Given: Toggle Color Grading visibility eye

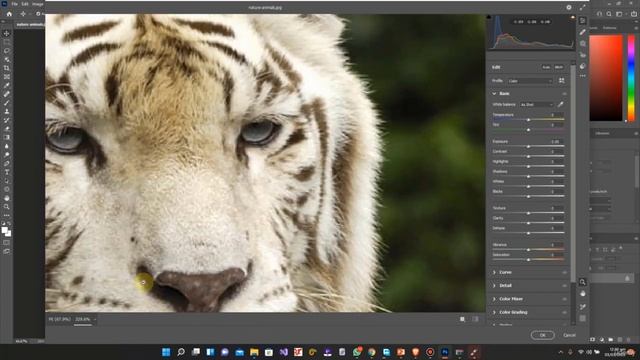Looking at the screenshot, I should coord(564,313).
